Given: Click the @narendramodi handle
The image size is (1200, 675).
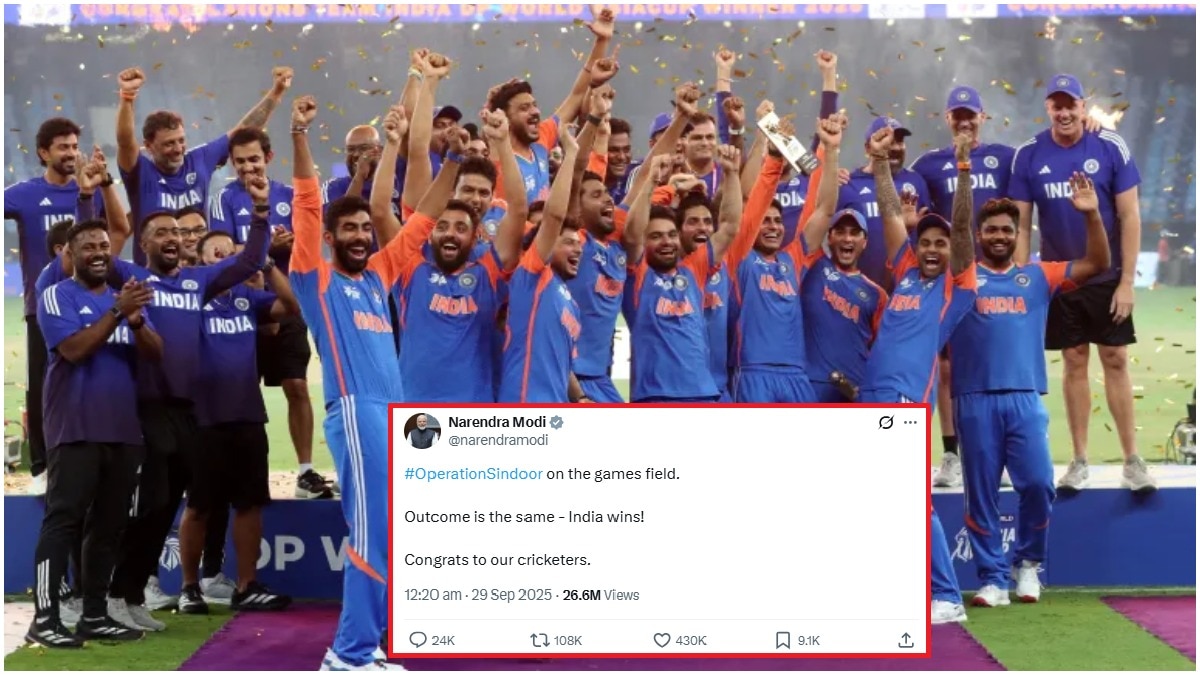Looking at the screenshot, I should [498, 440].
